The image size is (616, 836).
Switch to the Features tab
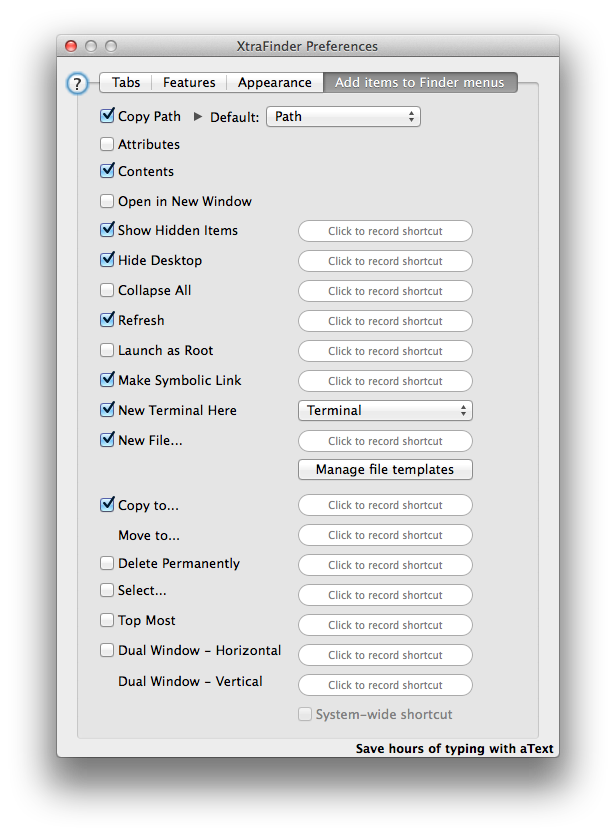[x=189, y=83]
